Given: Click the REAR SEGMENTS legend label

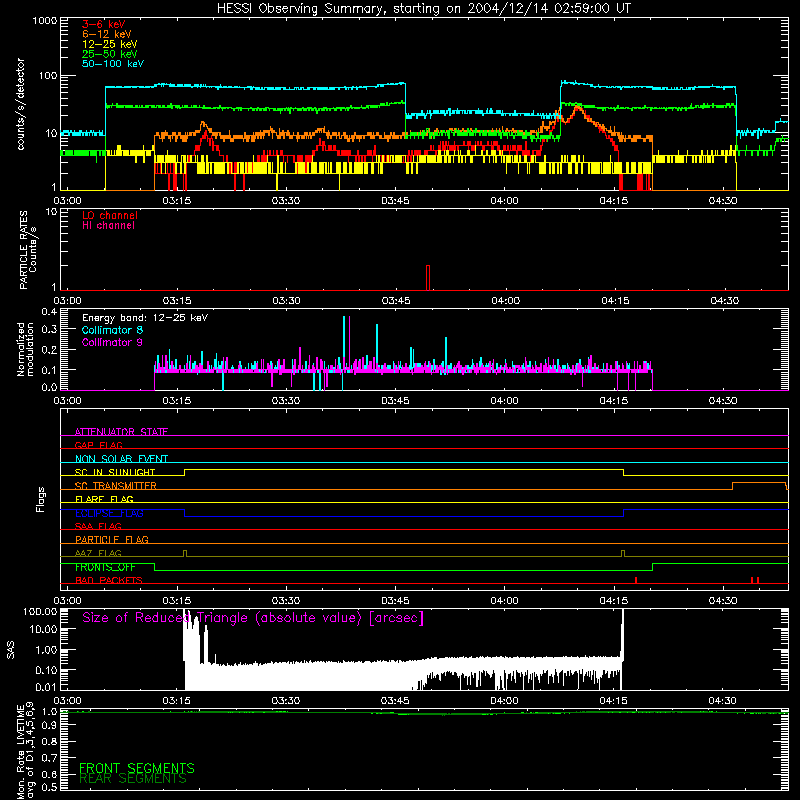Looking at the screenshot, I should (133, 779).
